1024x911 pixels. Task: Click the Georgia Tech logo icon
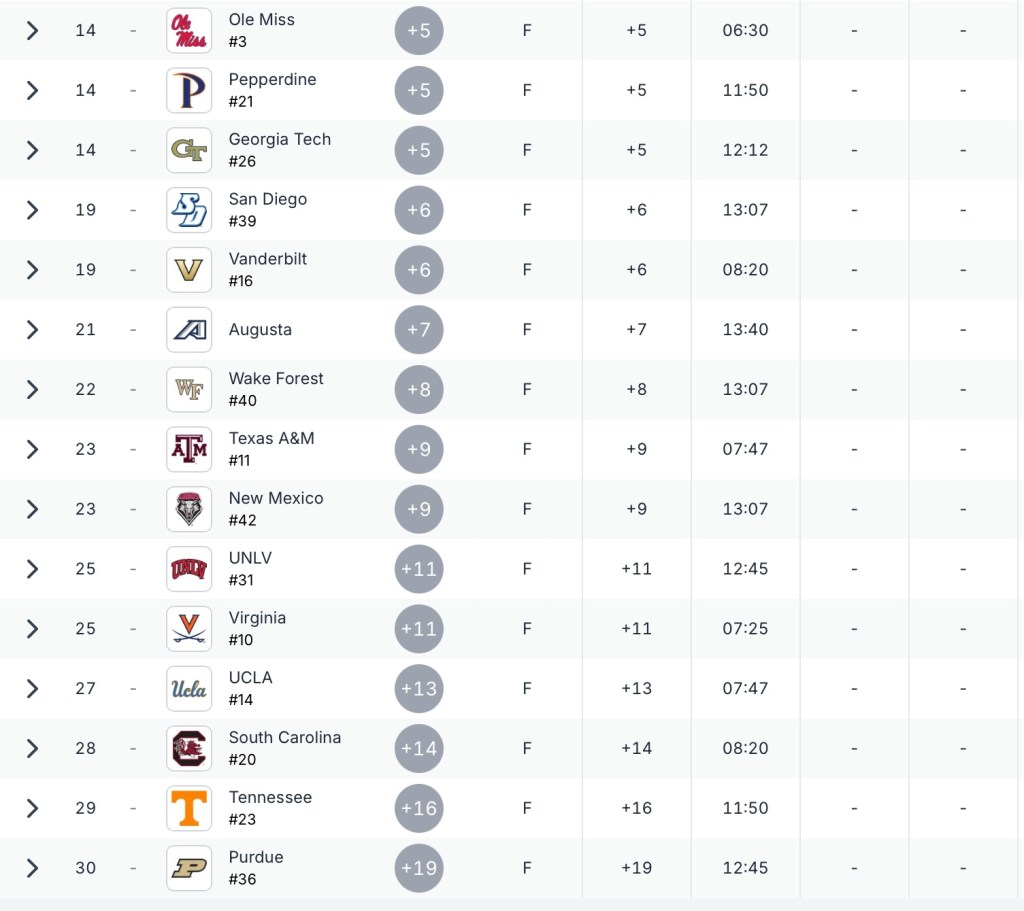tap(189, 150)
